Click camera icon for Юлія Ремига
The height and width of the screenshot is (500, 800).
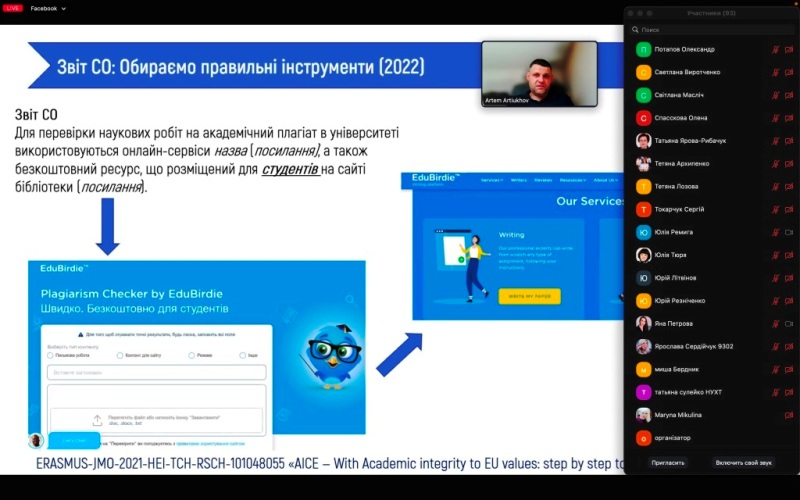click(789, 232)
